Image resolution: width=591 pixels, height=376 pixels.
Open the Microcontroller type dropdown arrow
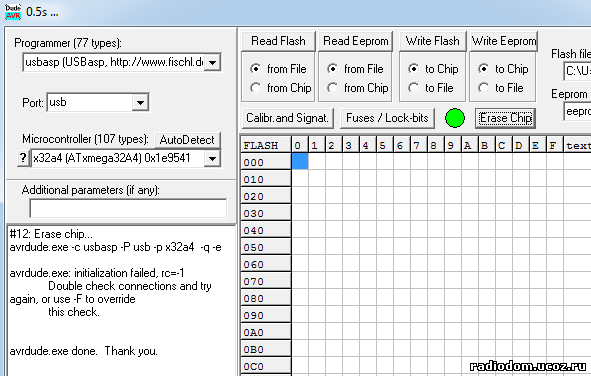click(x=213, y=158)
